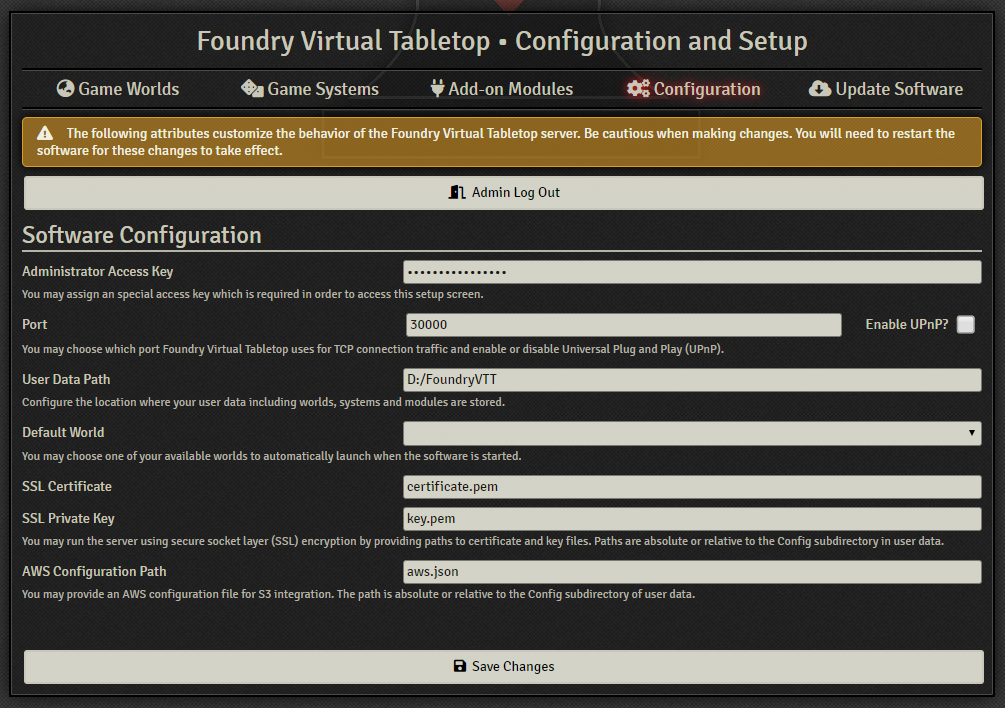
Task: Click the warning triangle icon in the banner
Action: 45,133
